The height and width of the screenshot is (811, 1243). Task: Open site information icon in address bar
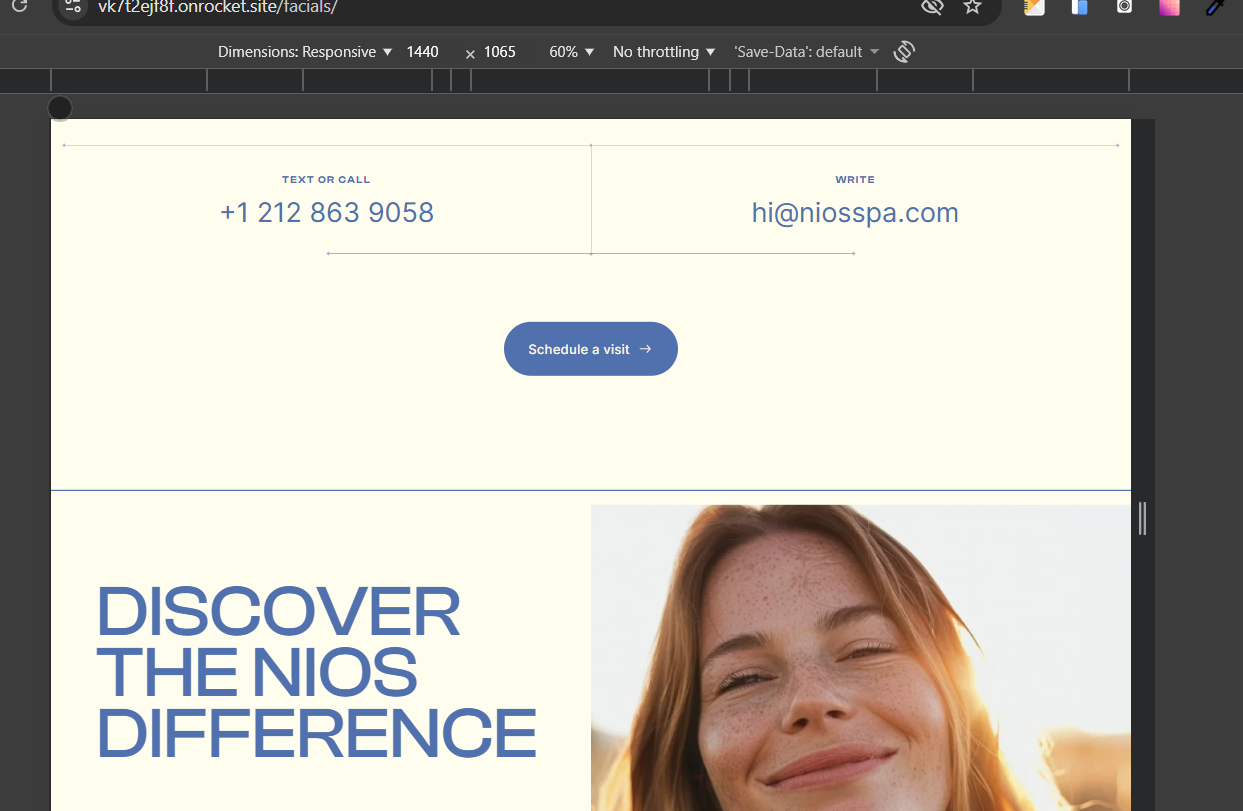(71, 8)
